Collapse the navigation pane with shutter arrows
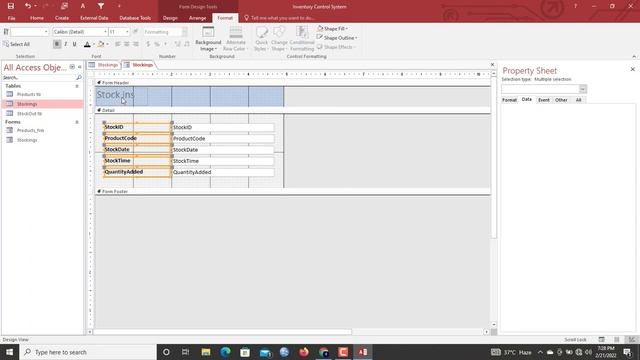Screen dimensions: 640x360 click(x=80, y=67)
